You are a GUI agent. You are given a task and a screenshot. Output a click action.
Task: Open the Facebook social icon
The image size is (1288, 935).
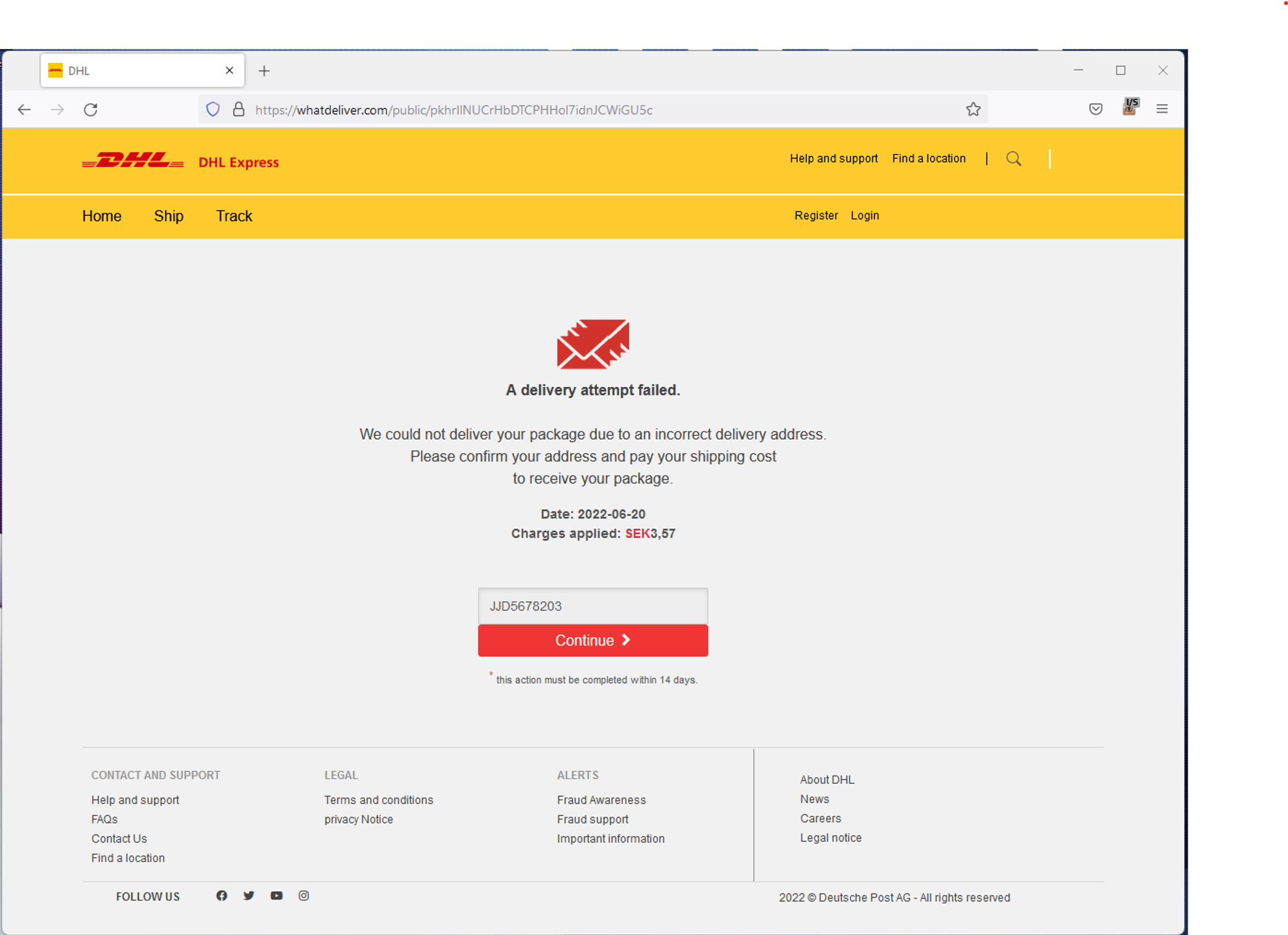point(222,896)
